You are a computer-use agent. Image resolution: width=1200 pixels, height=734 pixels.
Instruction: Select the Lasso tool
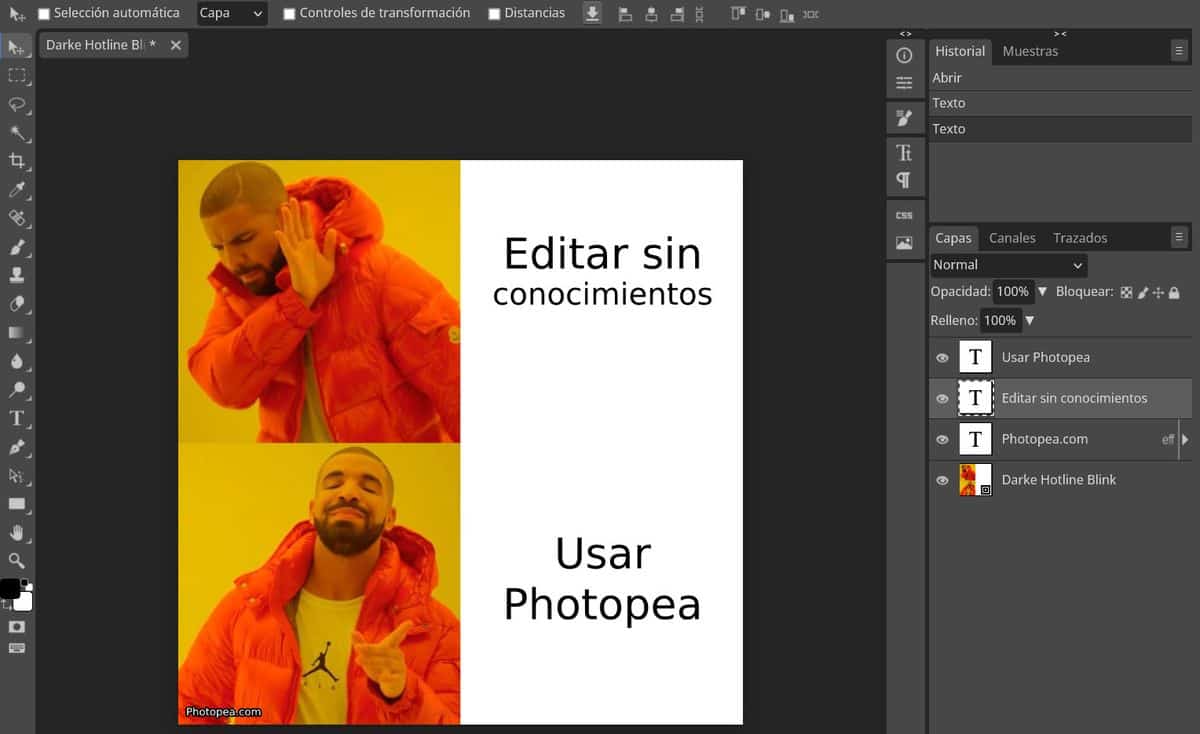[16, 104]
